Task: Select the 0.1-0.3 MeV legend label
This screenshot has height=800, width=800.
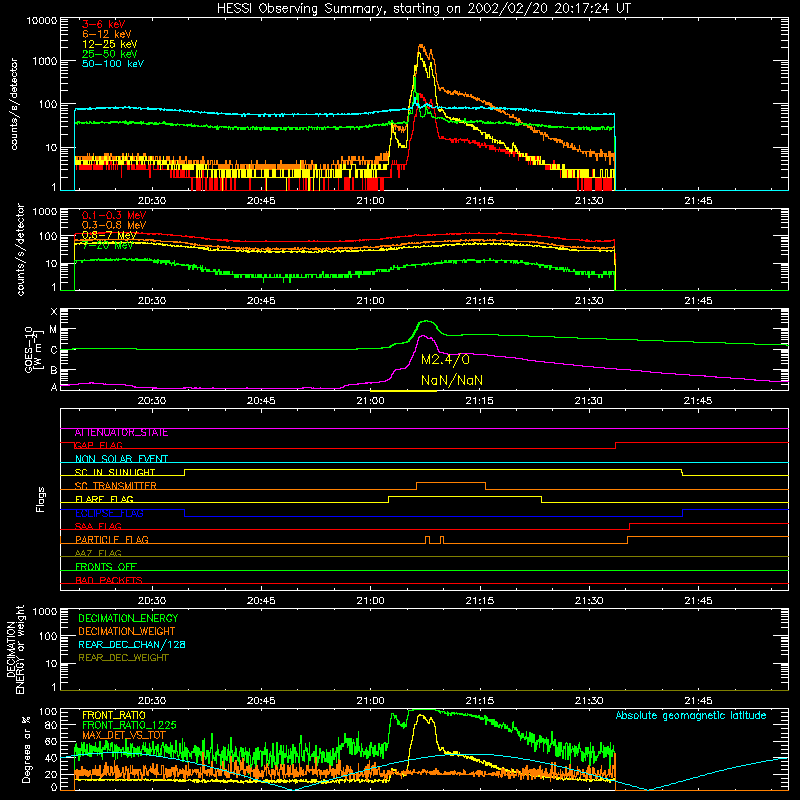Action: (114, 215)
